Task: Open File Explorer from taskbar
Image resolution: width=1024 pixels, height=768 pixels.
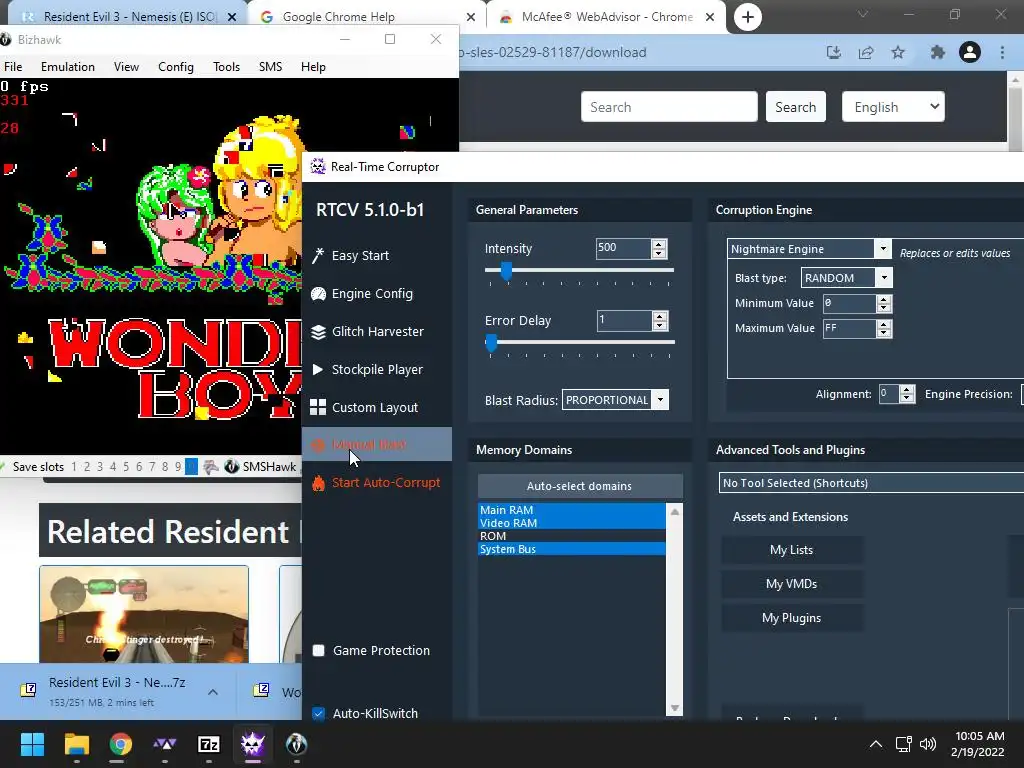Action: coord(76,744)
